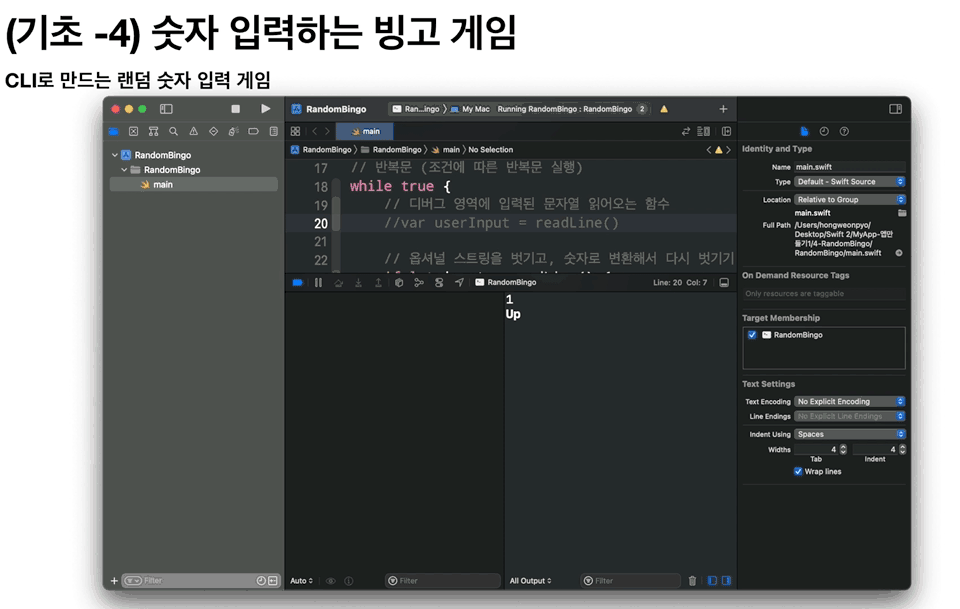Open the Breakpoint navigator icon
960x609 pixels.
[x=253, y=131]
